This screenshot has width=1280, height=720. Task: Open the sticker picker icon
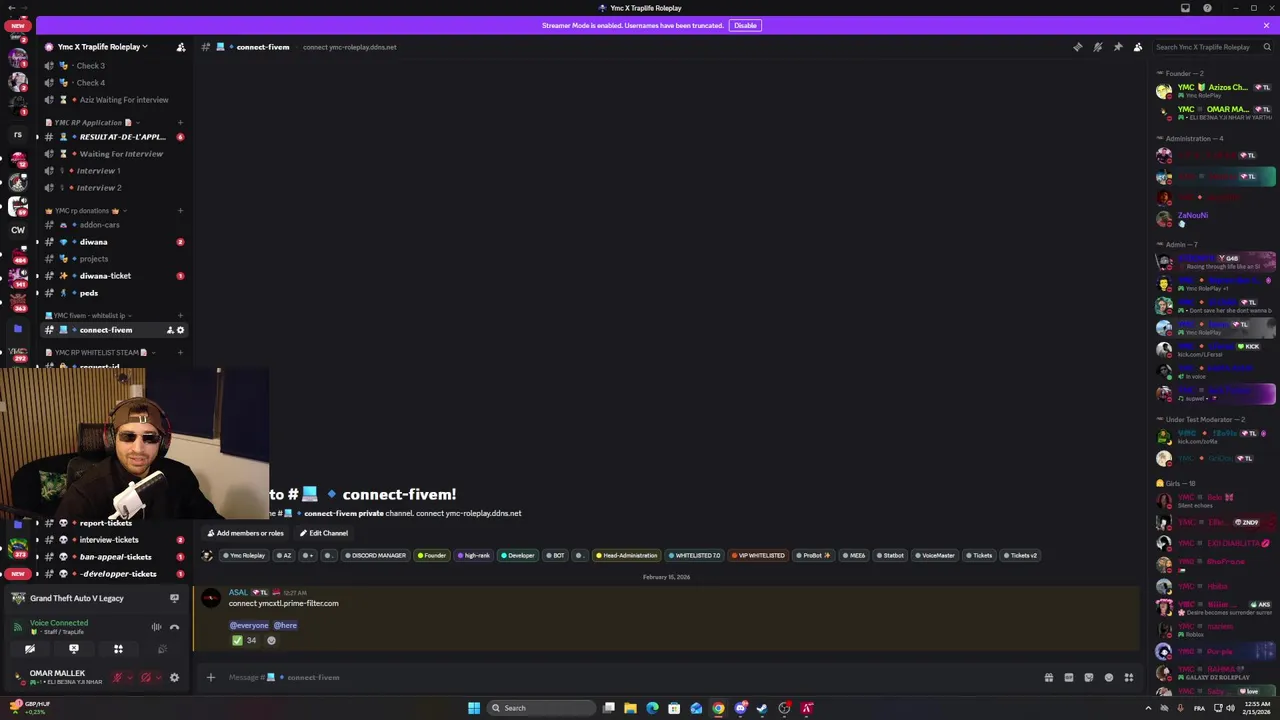click(1089, 677)
